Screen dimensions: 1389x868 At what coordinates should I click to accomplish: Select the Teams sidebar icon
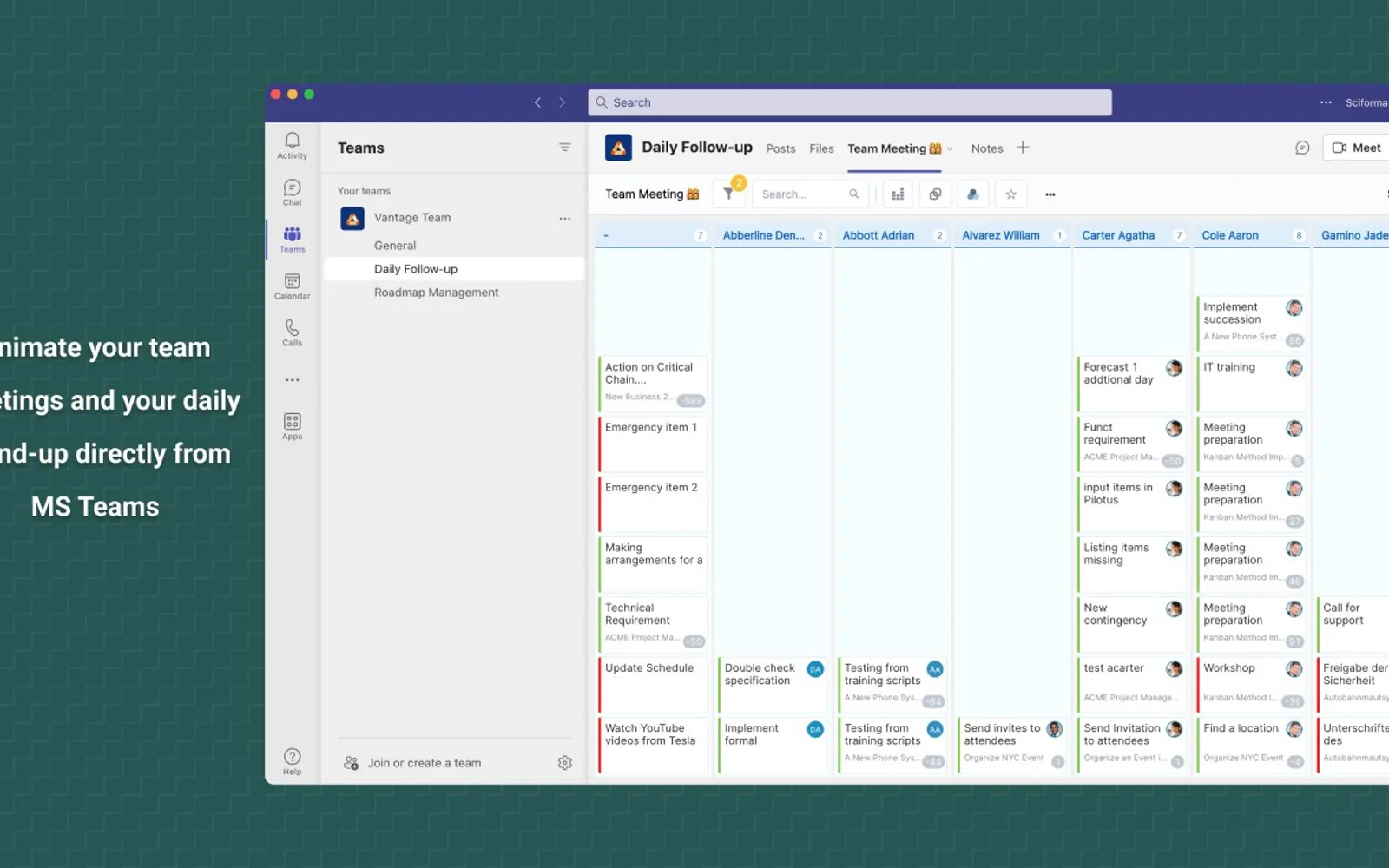(292, 239)
